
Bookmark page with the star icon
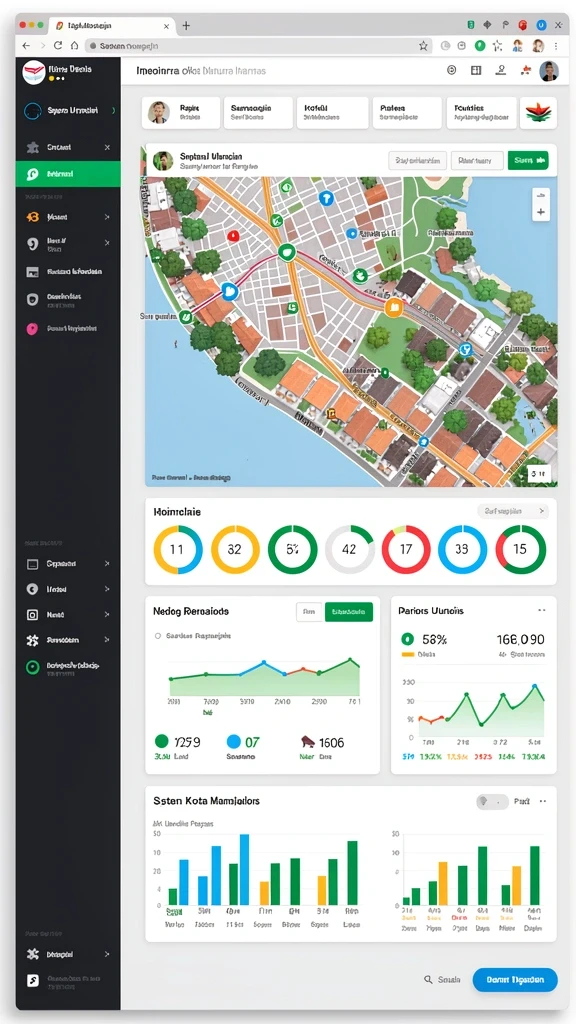[423, 46]
